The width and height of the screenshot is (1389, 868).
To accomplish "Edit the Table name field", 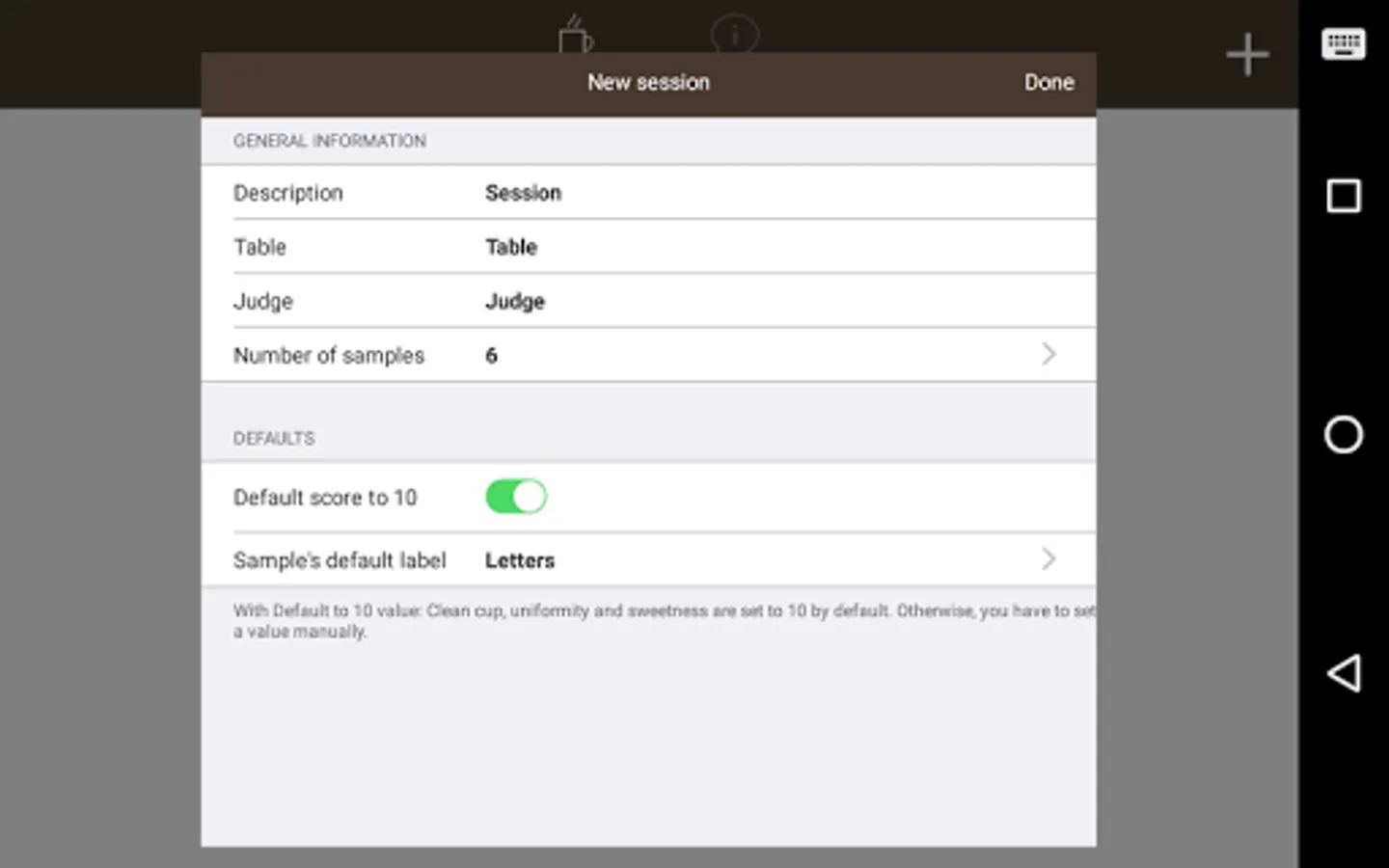I will click(x=511, y=247).
